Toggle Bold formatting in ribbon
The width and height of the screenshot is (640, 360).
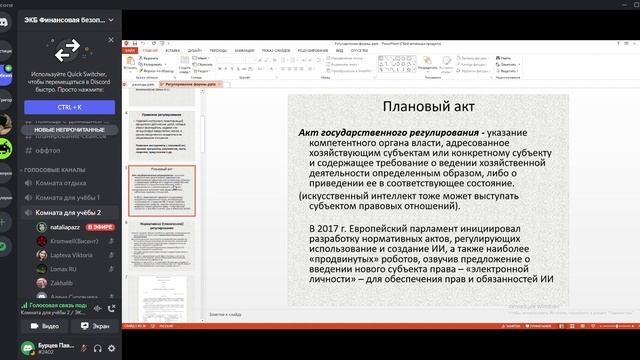point(220,69)
